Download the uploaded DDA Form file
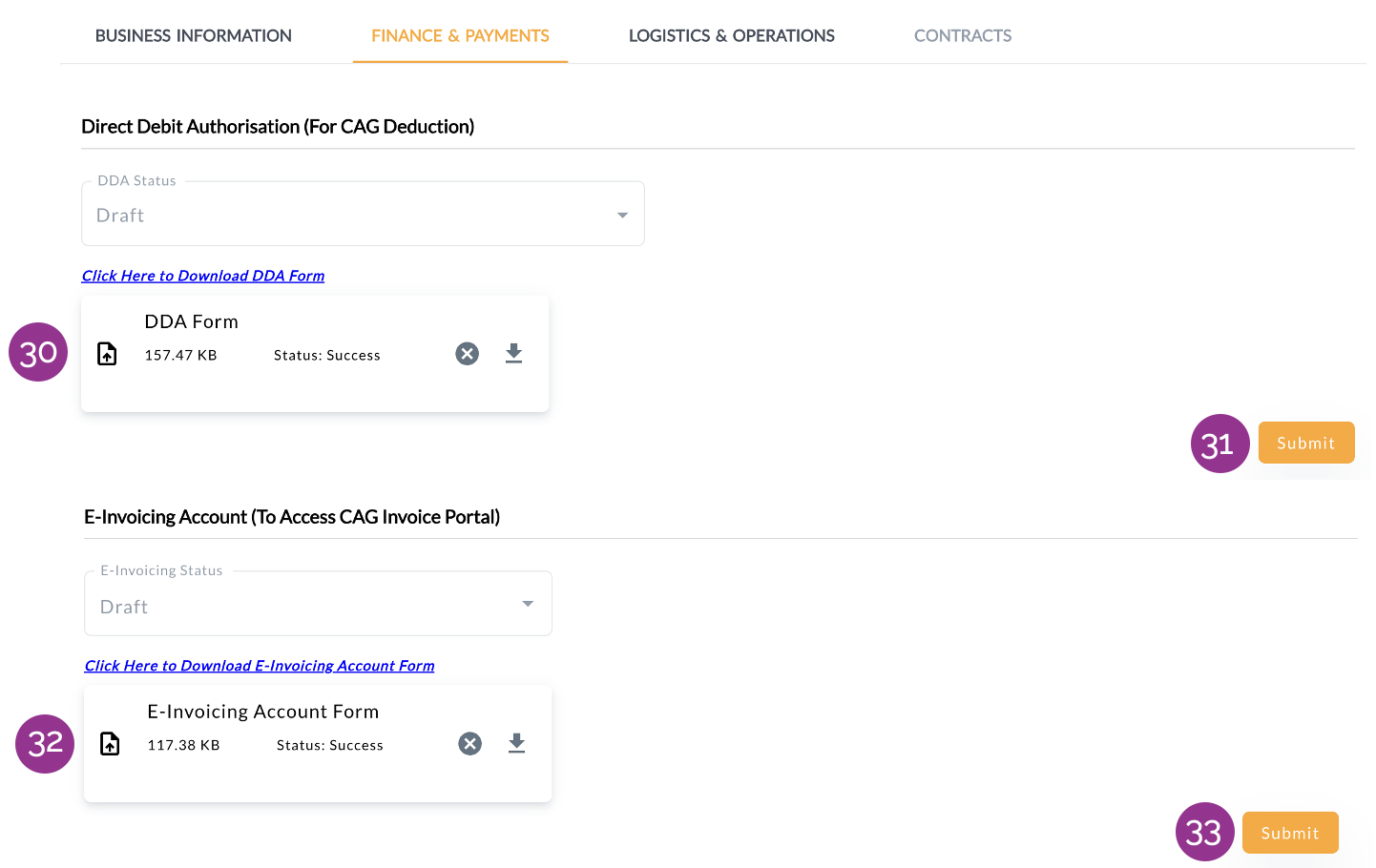 pos(513,354)
